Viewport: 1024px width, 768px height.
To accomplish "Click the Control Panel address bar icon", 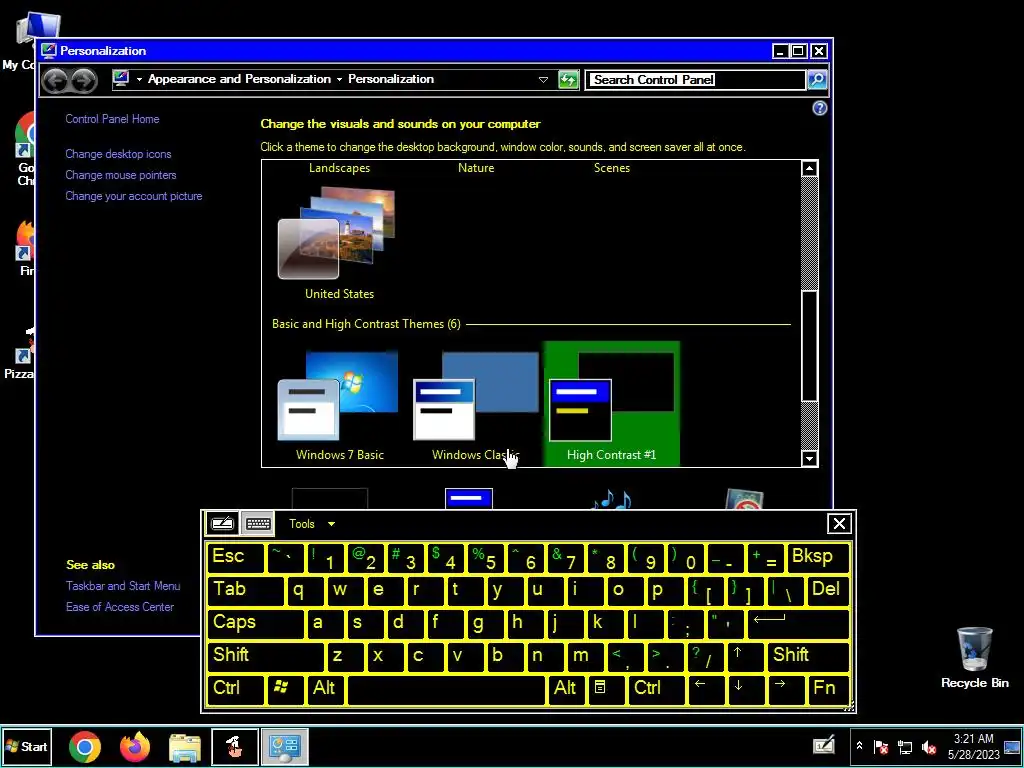I will pyautogui.click(x=121, y=79).
